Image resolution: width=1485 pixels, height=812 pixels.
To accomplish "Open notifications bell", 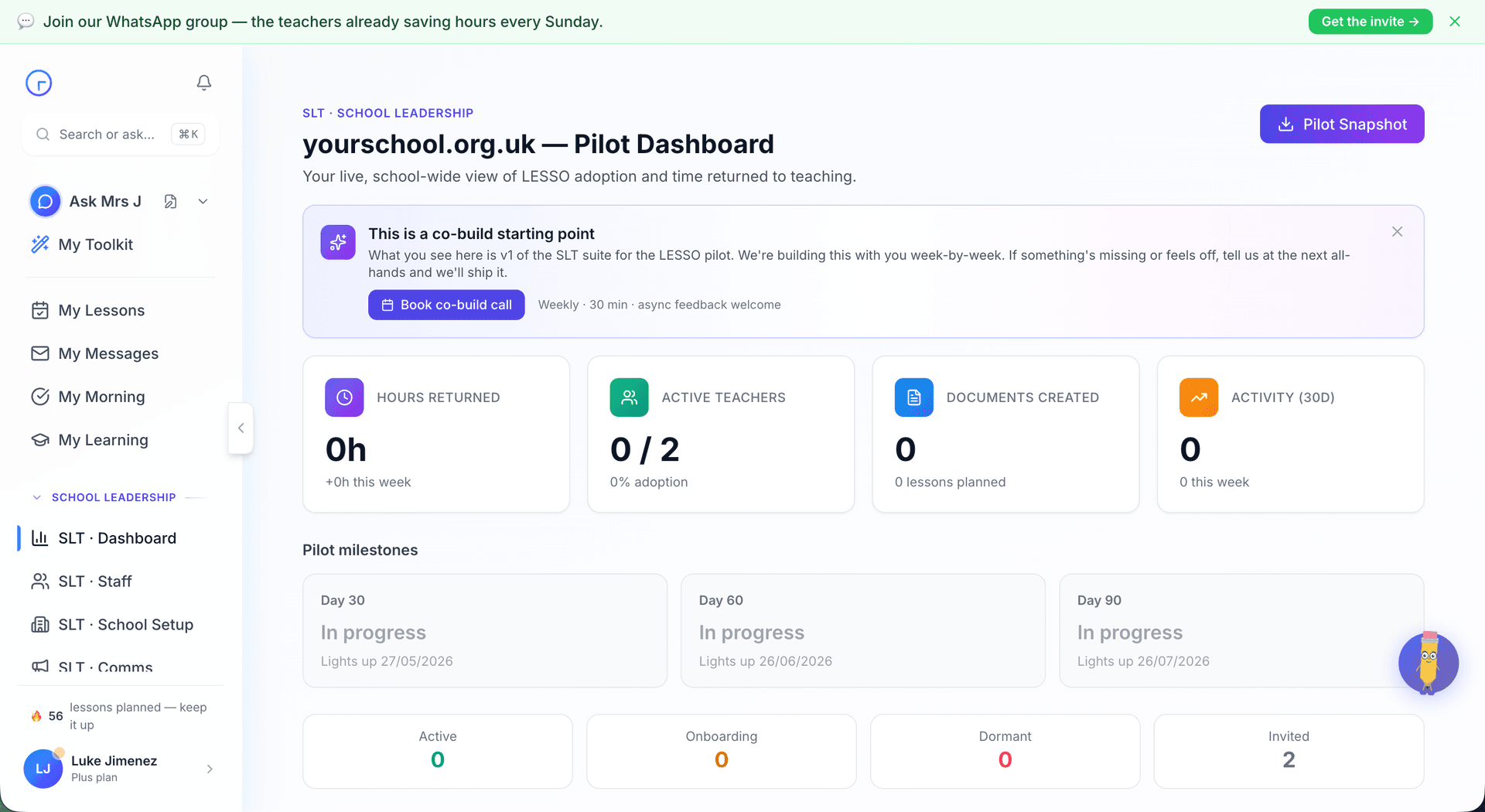I will tap(203, 83).
